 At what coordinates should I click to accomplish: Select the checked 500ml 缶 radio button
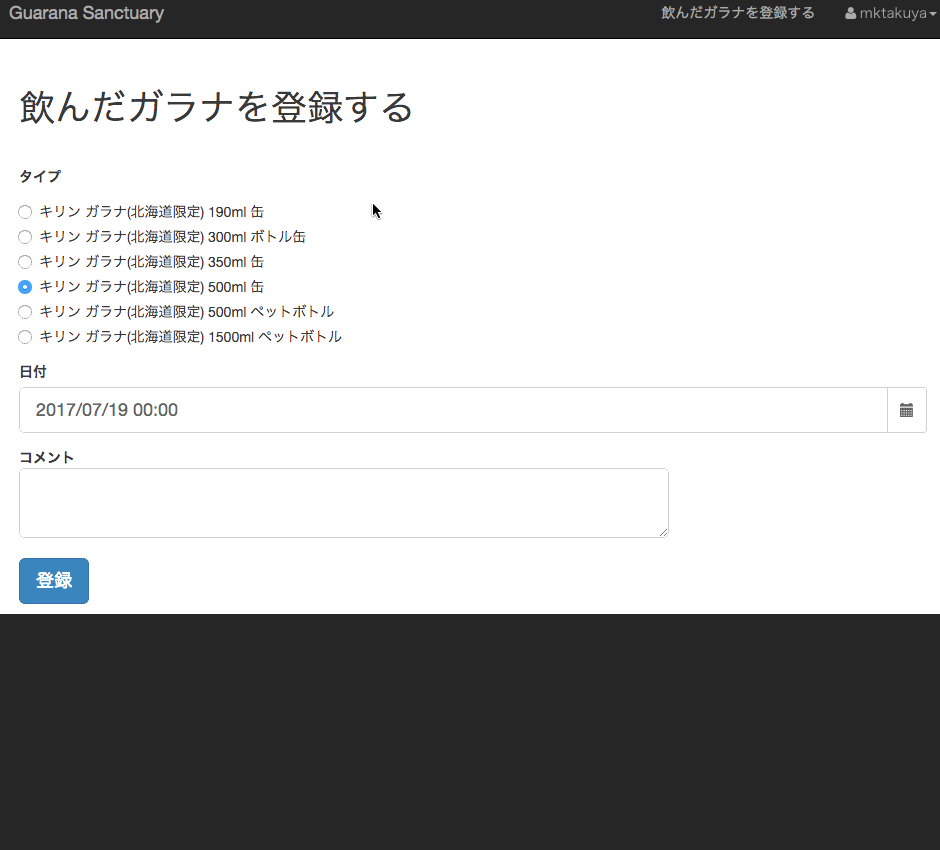[25, 287]
